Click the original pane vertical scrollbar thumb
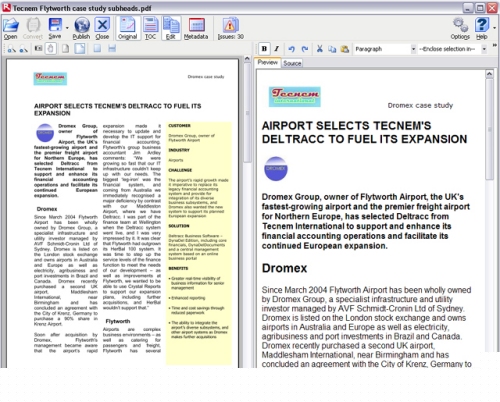The width and height of the screenshot is (500, 402). 247,112
